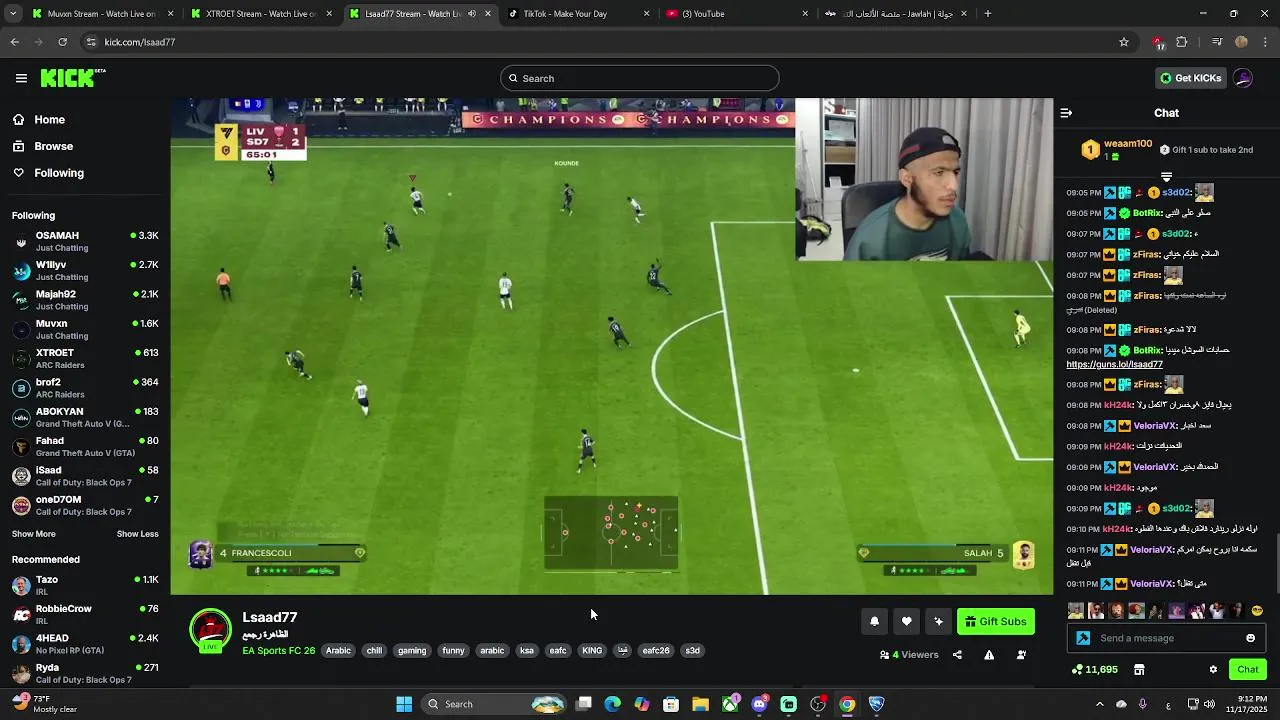Open recommended channel RobbieCrow

(x=85, y=614)
